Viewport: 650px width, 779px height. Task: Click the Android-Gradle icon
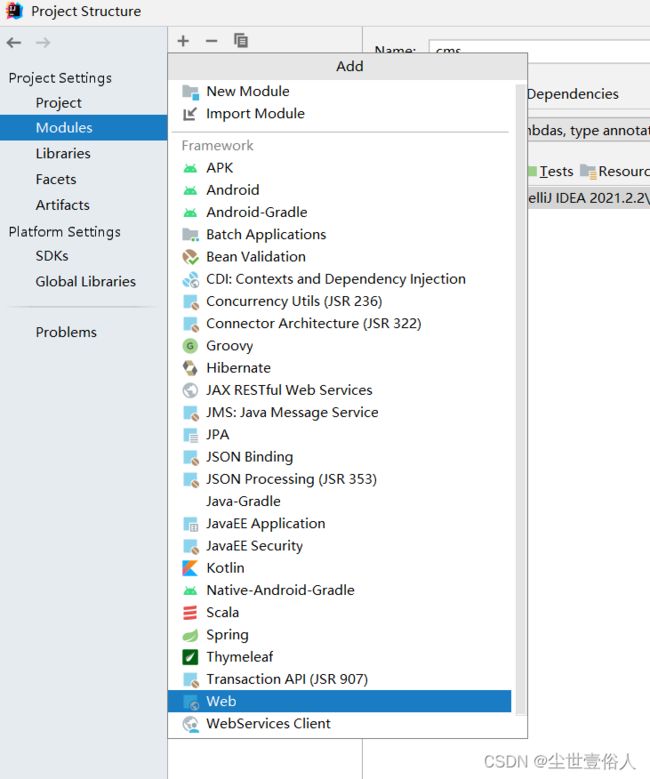(x=190, y=213)
